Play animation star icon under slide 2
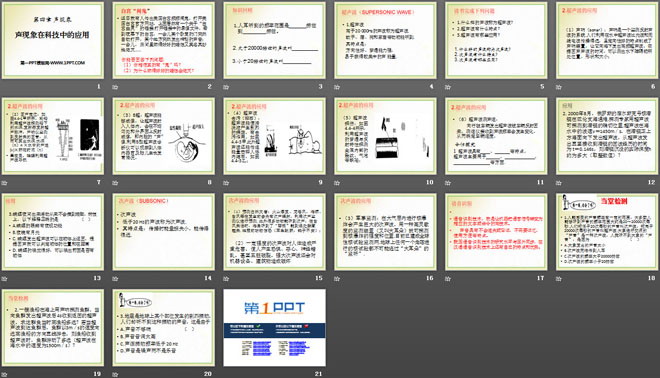The height and width of the screenshot is (378, 660). point(115,87)
